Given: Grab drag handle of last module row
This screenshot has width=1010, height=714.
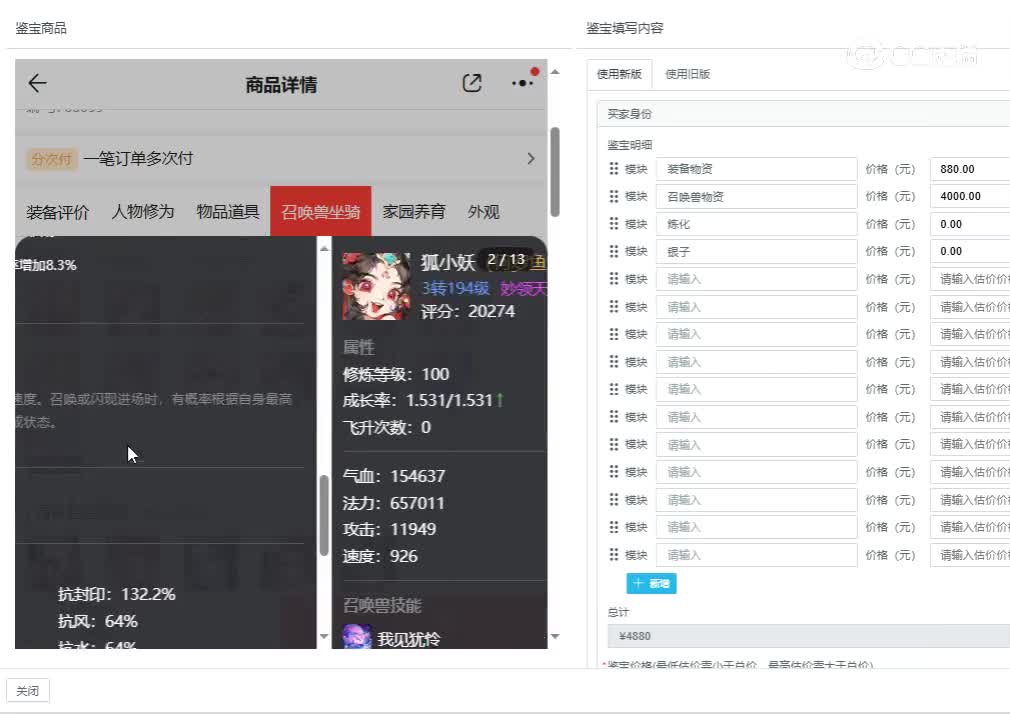Looking at the screenshot, I should (613, 555).
